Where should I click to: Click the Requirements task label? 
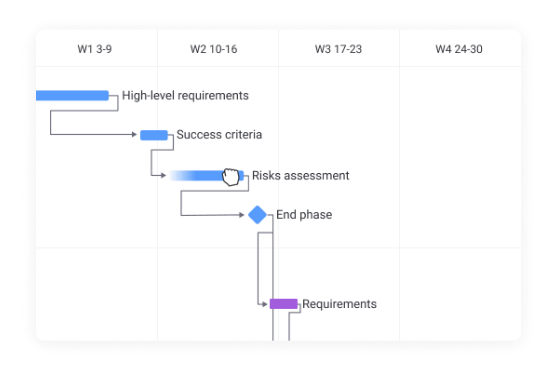340,304
